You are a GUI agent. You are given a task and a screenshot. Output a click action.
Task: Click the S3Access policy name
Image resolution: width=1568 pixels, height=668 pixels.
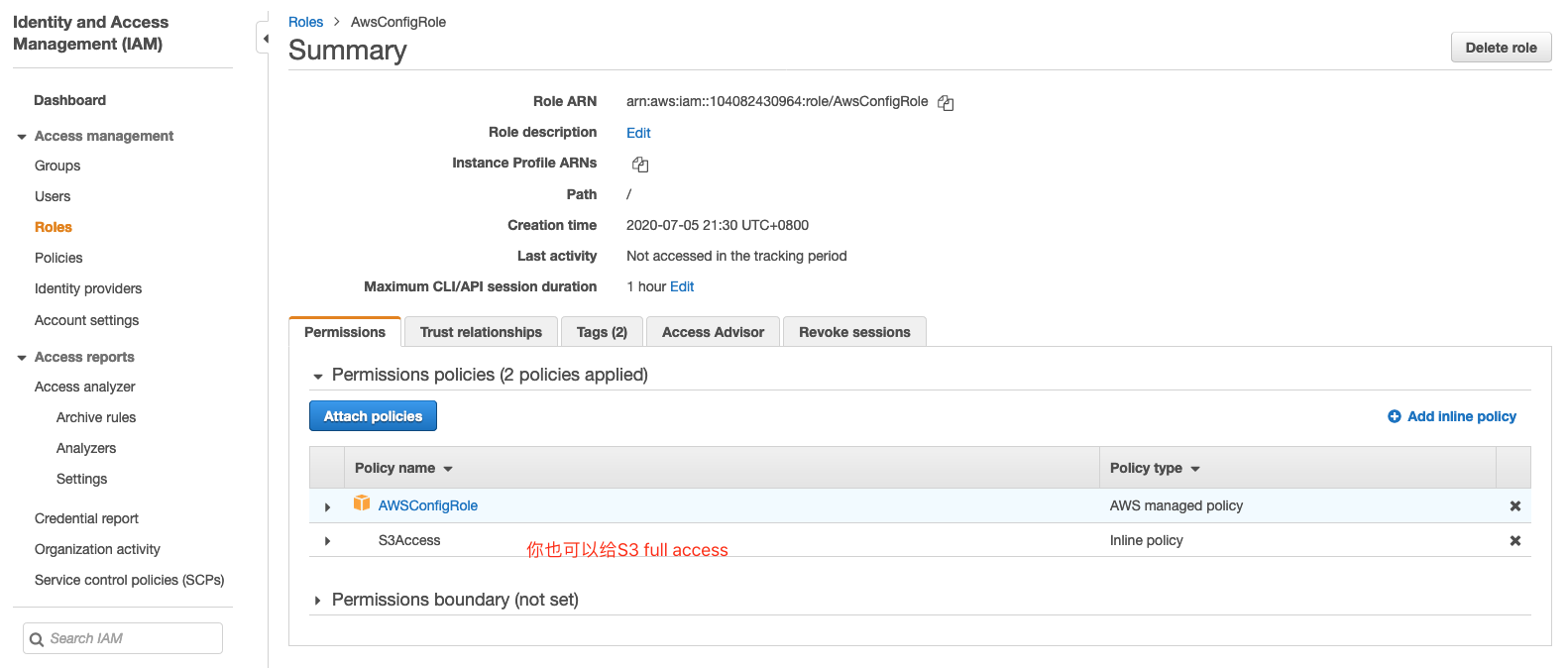click(409, 540)
